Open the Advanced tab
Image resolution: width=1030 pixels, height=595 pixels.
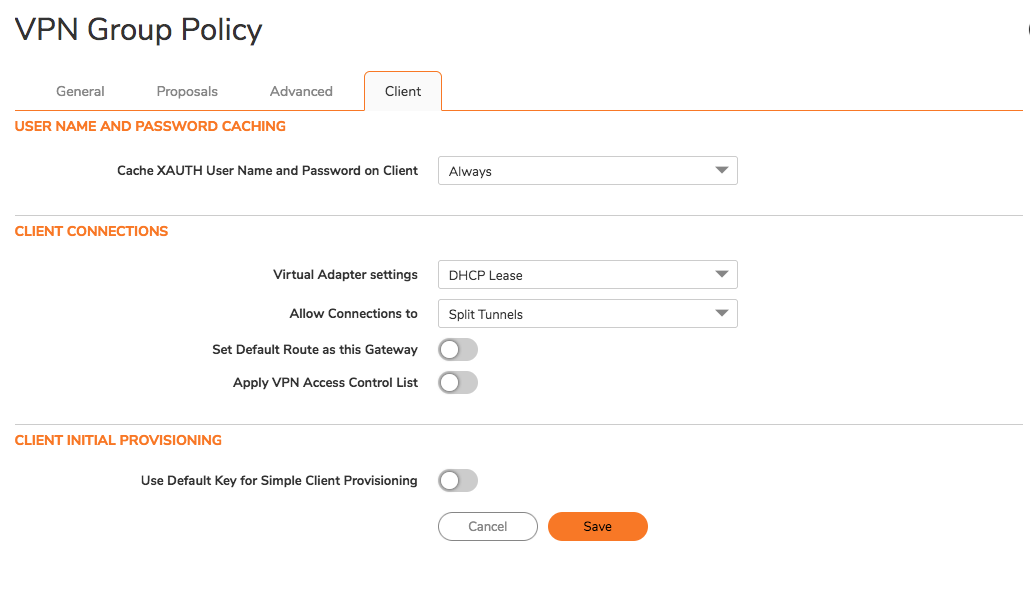tap(300, 91)
